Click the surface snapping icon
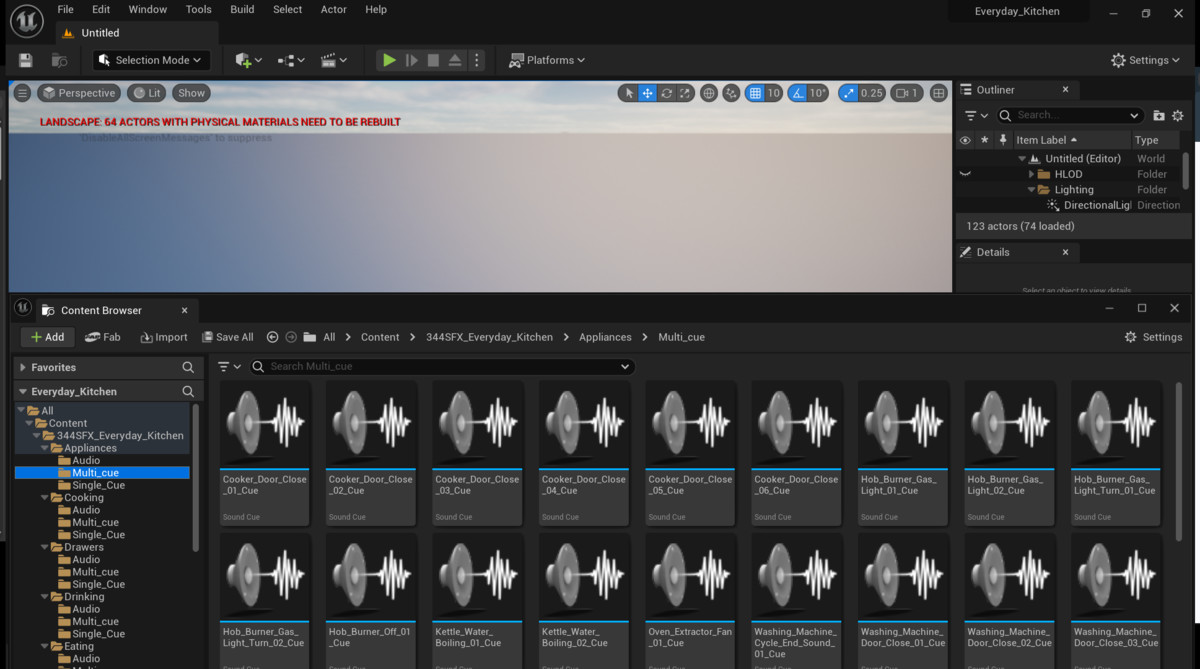 click(731, 93)
